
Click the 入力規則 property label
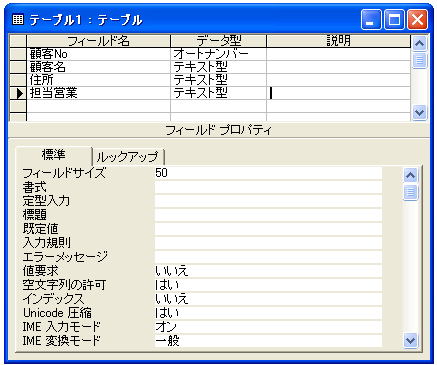[x=47, y=243]
